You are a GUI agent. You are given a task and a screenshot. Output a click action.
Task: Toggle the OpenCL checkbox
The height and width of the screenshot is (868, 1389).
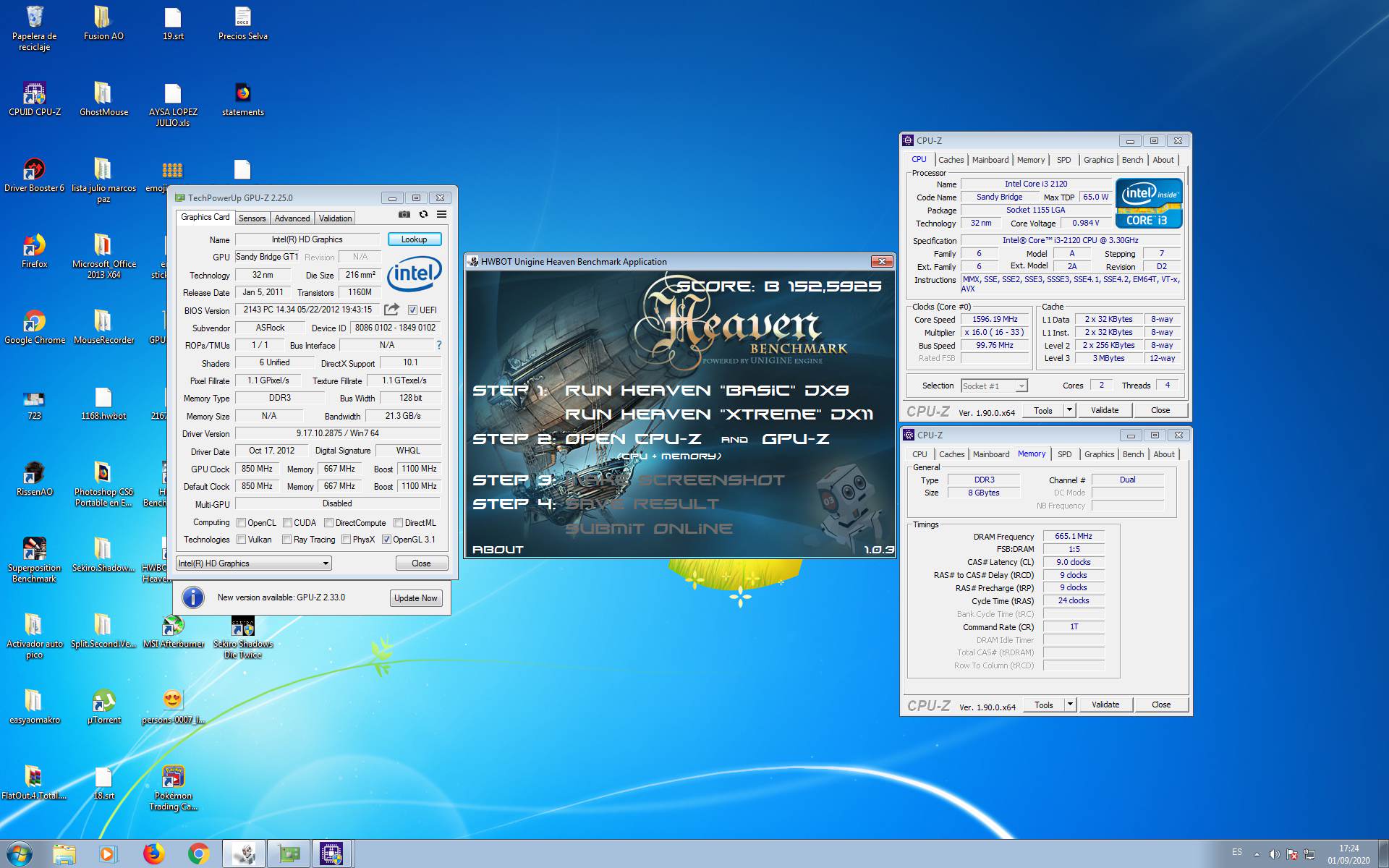(242, 522)
